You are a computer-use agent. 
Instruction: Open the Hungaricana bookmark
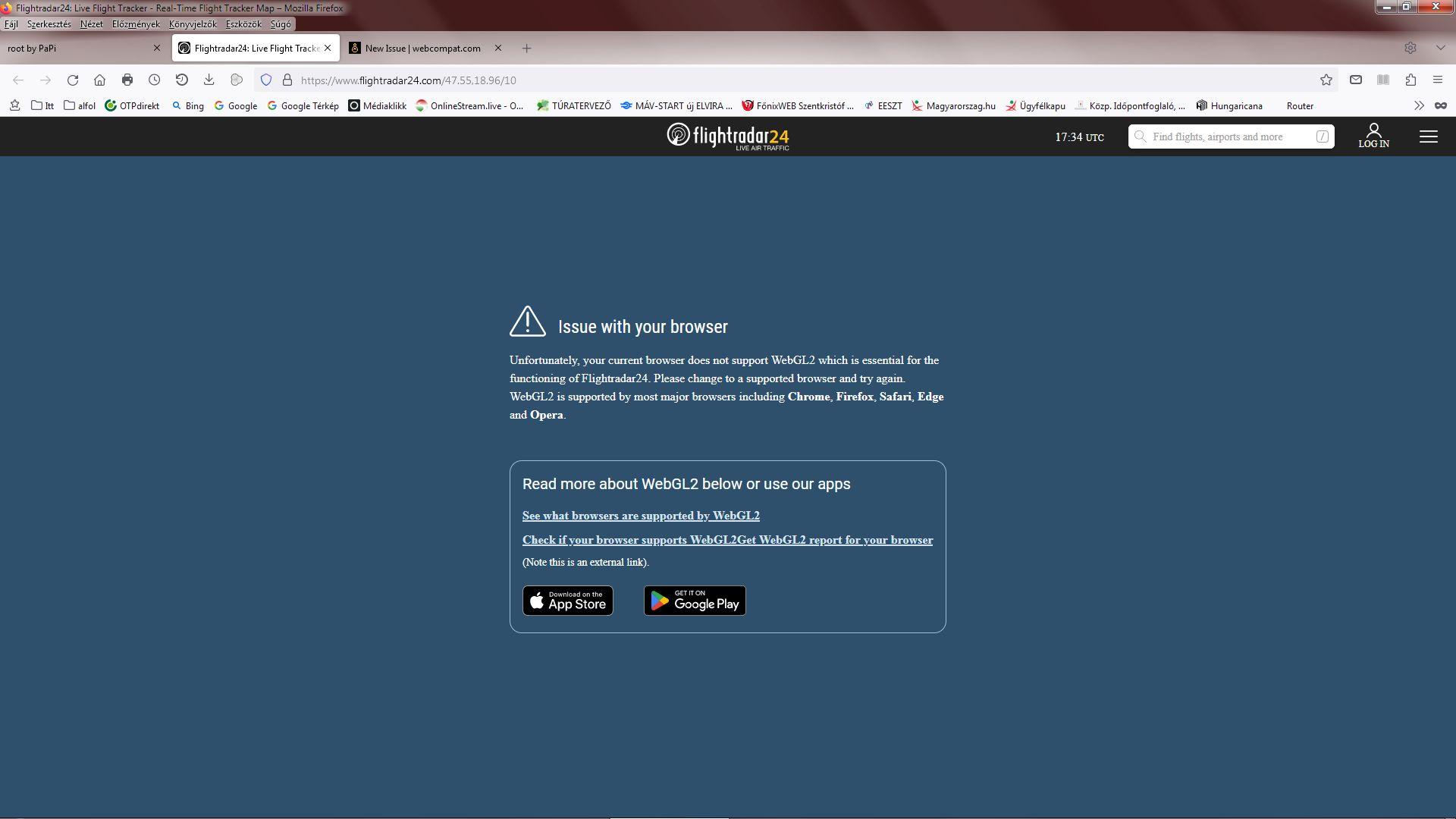point(1229,106)
